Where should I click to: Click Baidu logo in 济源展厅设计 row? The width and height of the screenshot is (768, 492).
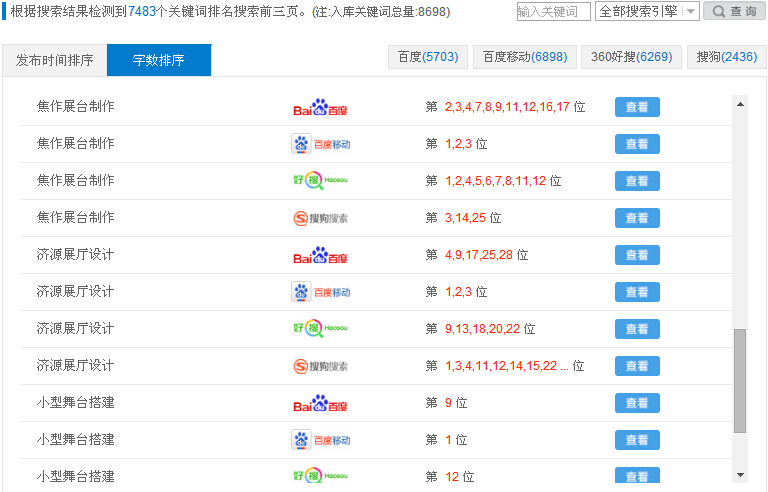(320, 255)
